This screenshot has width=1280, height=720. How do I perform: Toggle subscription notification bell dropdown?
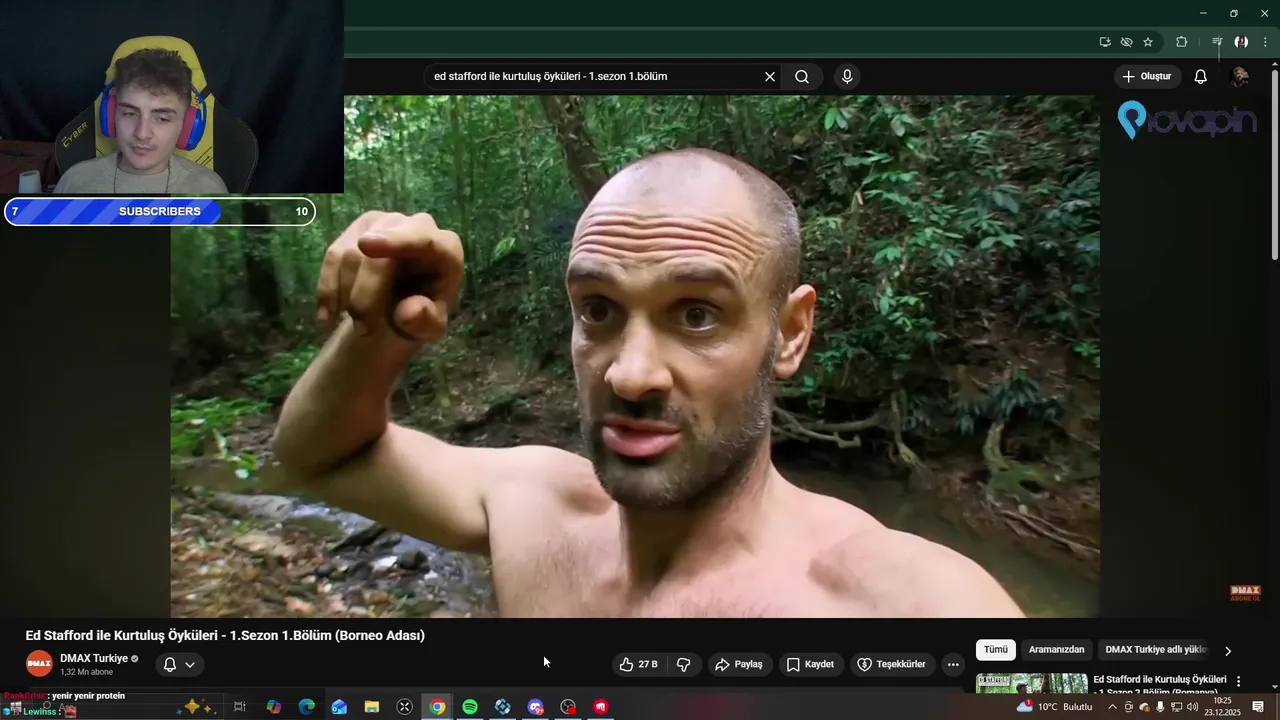click(180, 664)
